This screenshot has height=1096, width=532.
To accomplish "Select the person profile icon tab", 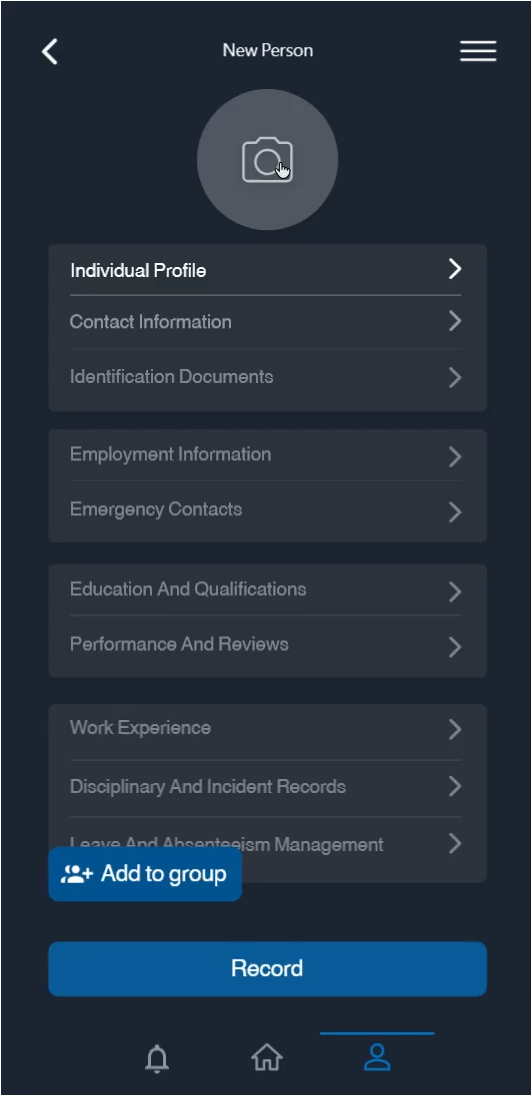I will coord(378,1058).
